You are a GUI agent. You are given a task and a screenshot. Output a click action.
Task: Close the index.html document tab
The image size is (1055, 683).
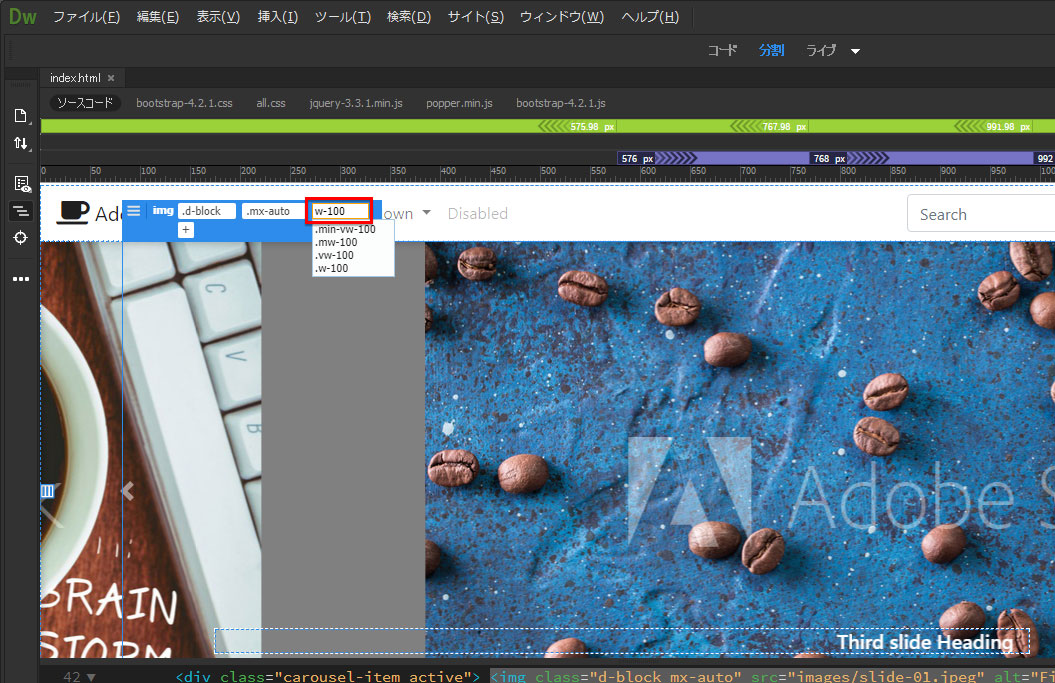(x=111, y=78)
